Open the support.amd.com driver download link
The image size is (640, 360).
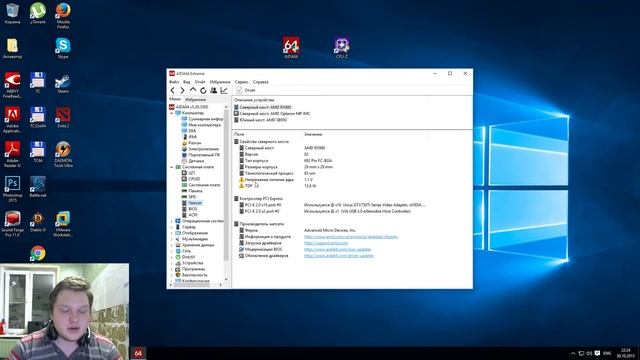pos(326,243)
